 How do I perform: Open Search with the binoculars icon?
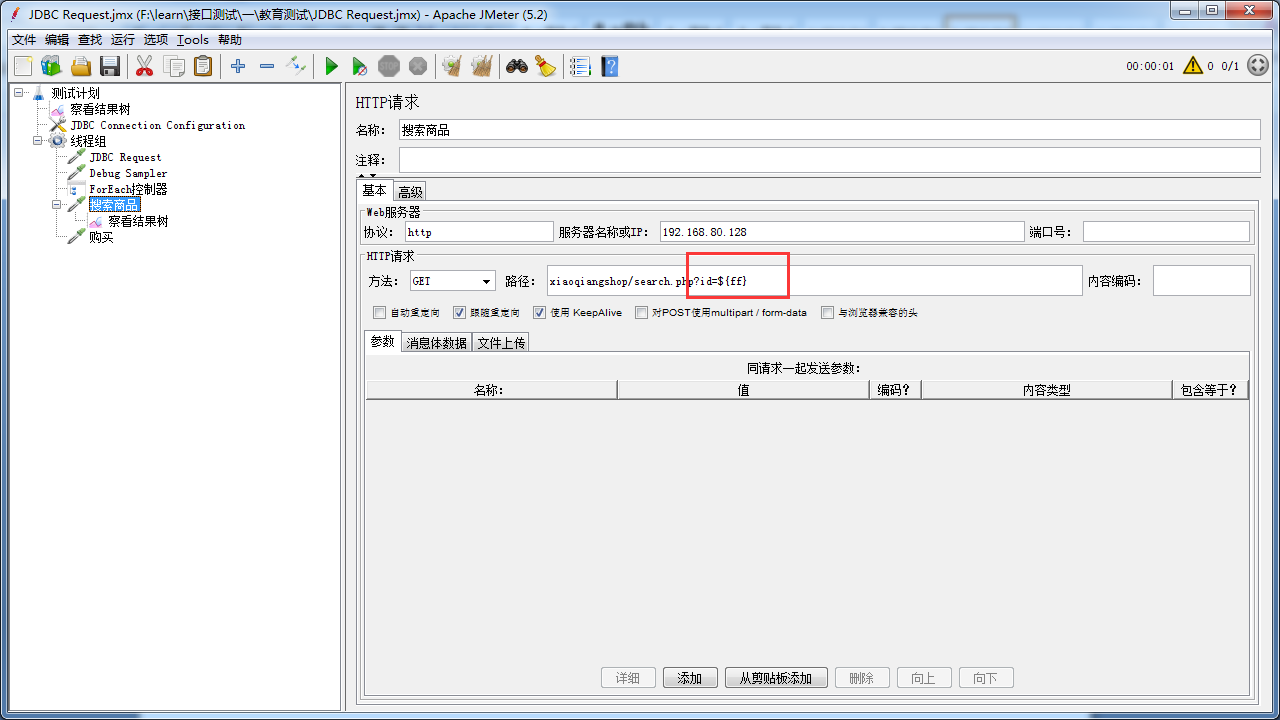coord(516,66)
